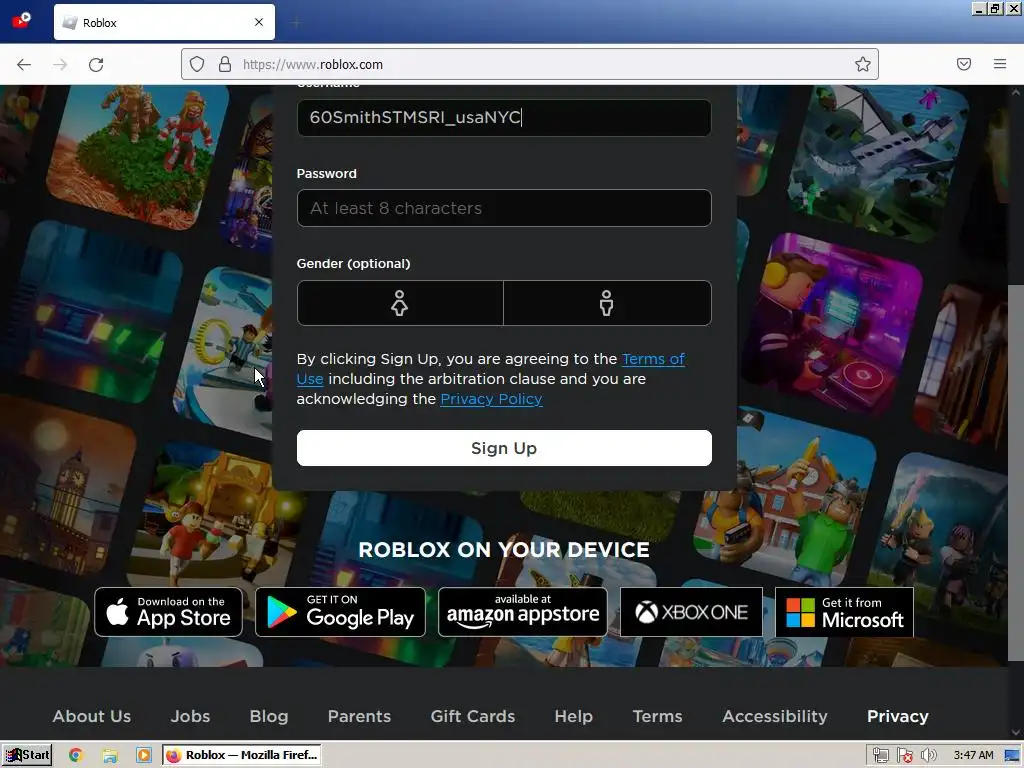Open the Jobs footer link
The image size is (1024, 768).
click(190, 716)
